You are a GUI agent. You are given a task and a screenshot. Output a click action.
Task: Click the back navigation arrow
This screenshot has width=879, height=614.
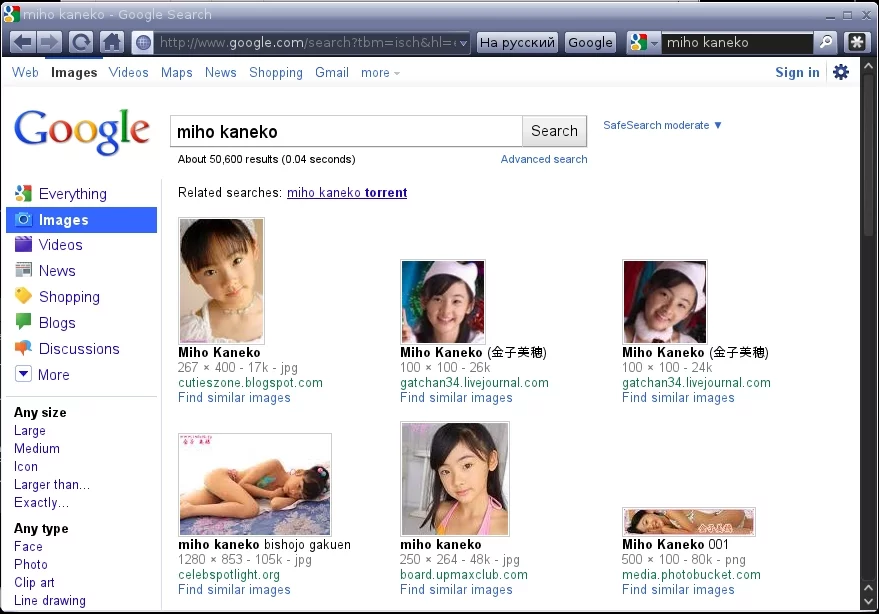tap(22, 42)
